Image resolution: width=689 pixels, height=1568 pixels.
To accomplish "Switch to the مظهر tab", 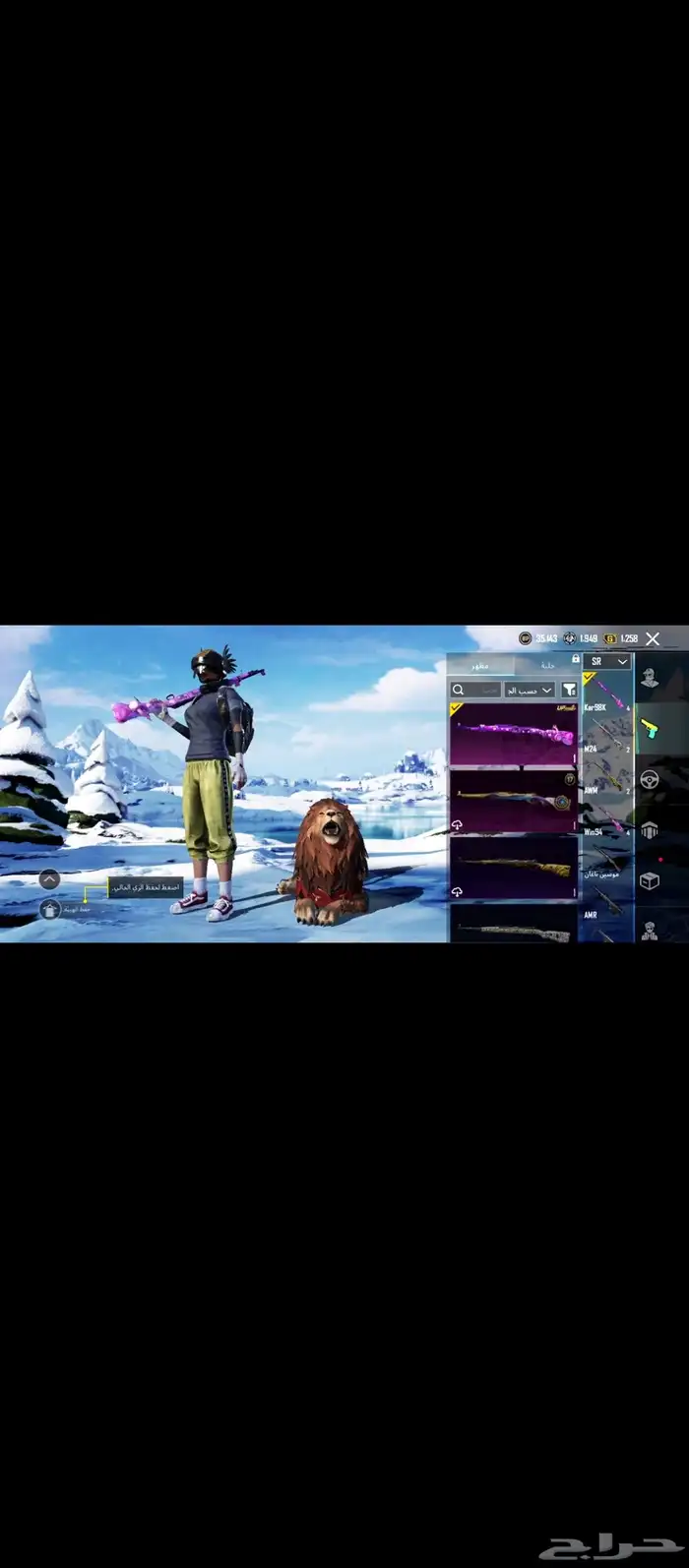I will point(480,665).
